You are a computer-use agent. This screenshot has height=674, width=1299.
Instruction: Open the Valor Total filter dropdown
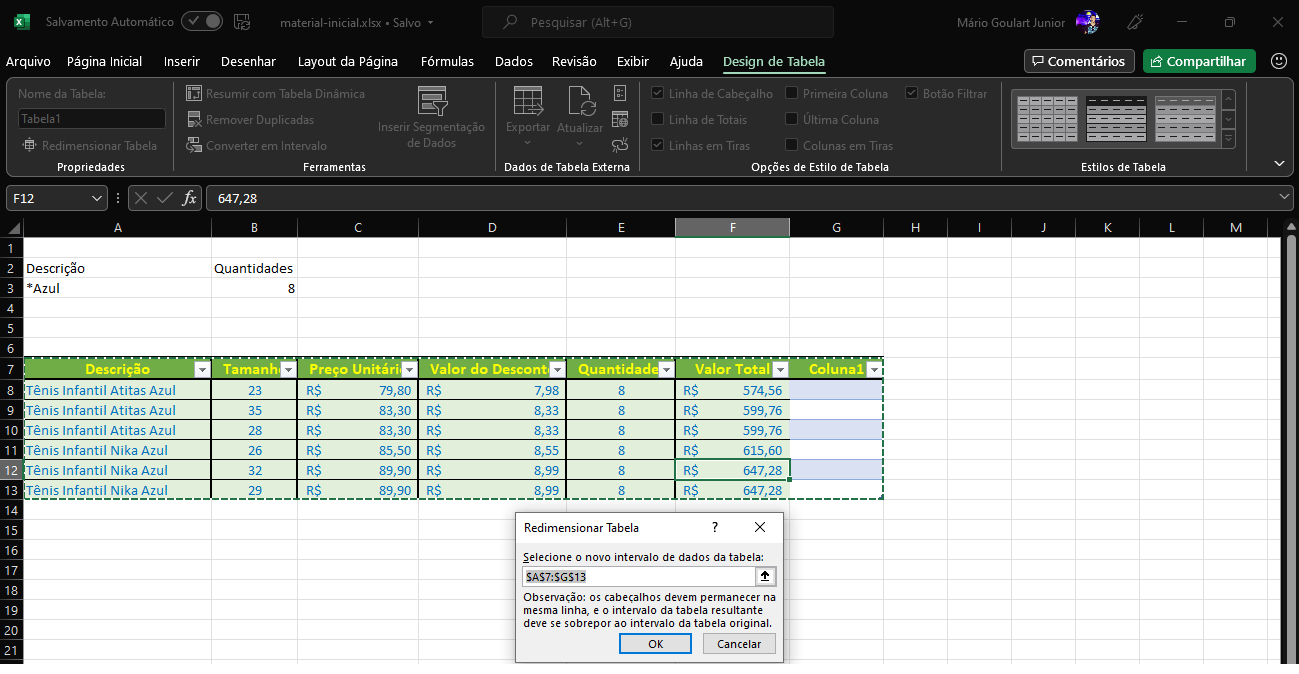(x=780, y=370)
